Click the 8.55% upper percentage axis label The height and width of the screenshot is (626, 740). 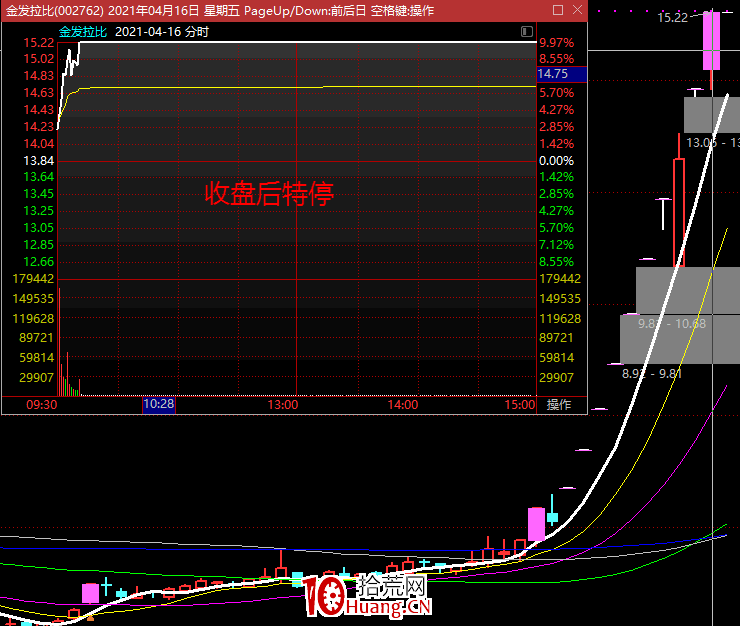pos(556,59)
